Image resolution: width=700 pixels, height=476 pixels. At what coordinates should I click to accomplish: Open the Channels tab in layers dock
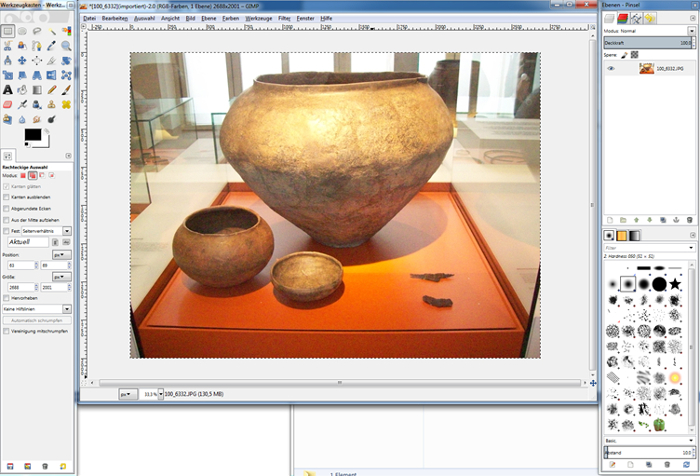[x=623, y=17]
